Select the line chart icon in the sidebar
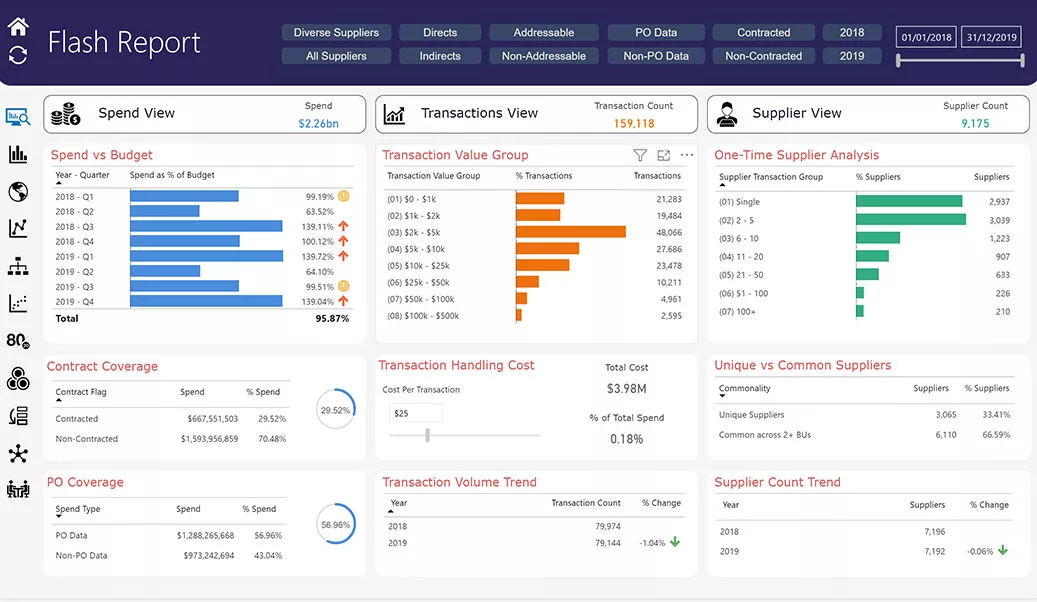Viewport: 1037px width, 602px height. click(18, 228)
